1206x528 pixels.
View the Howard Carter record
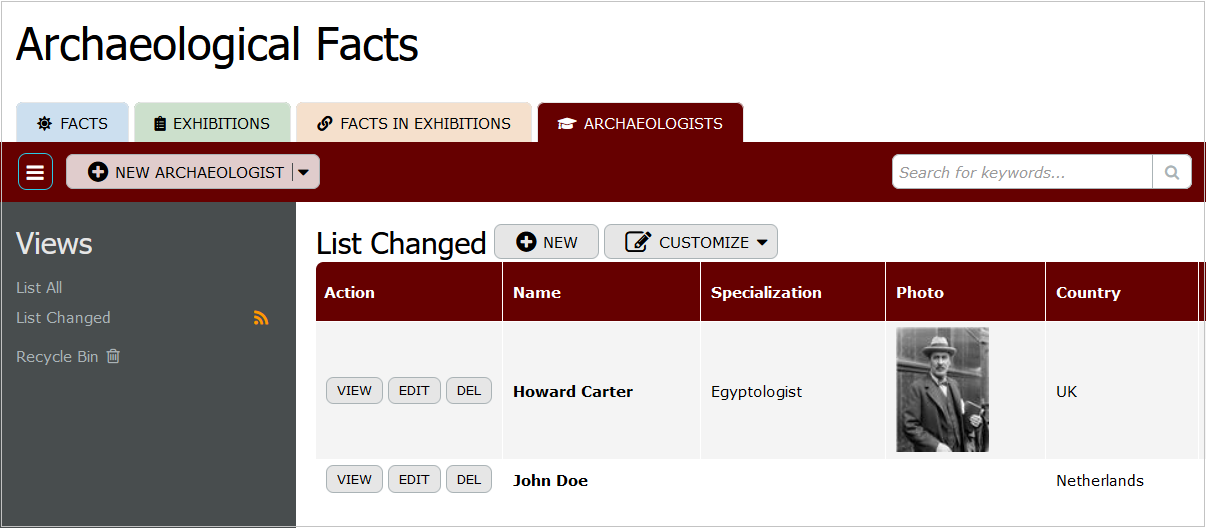[354, 391]
